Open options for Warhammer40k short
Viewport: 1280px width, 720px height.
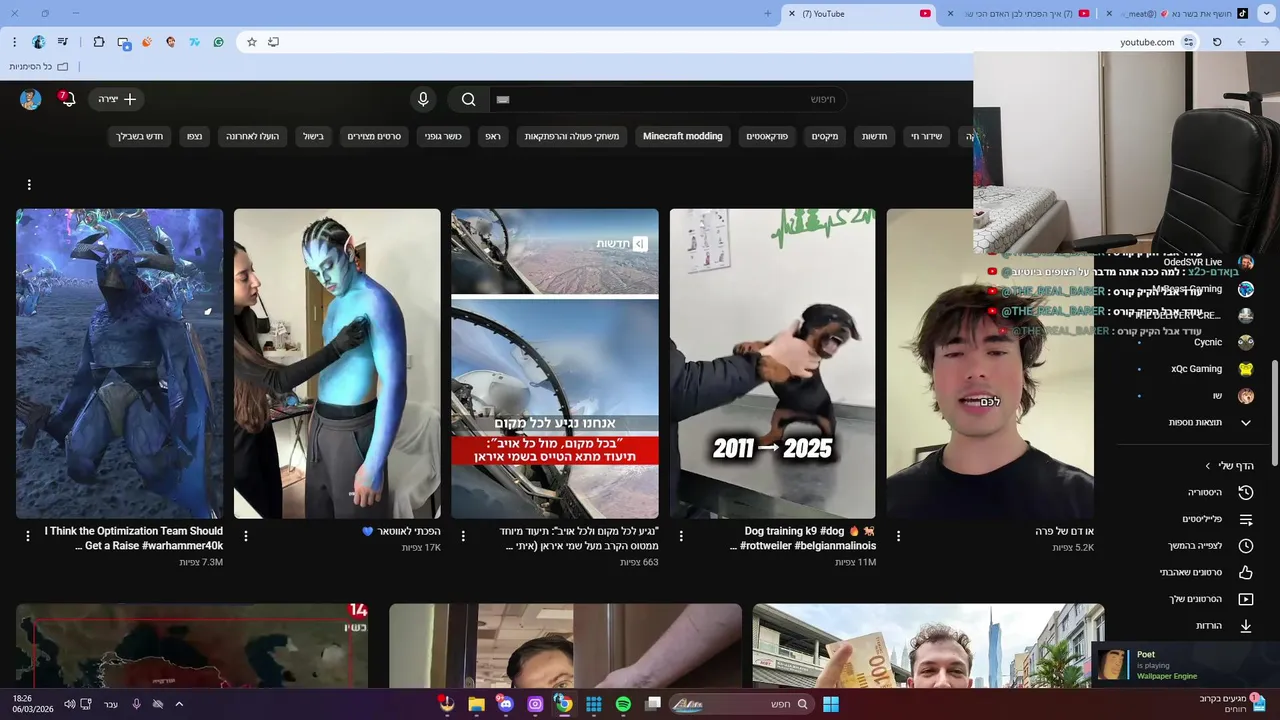coord(28,536)
